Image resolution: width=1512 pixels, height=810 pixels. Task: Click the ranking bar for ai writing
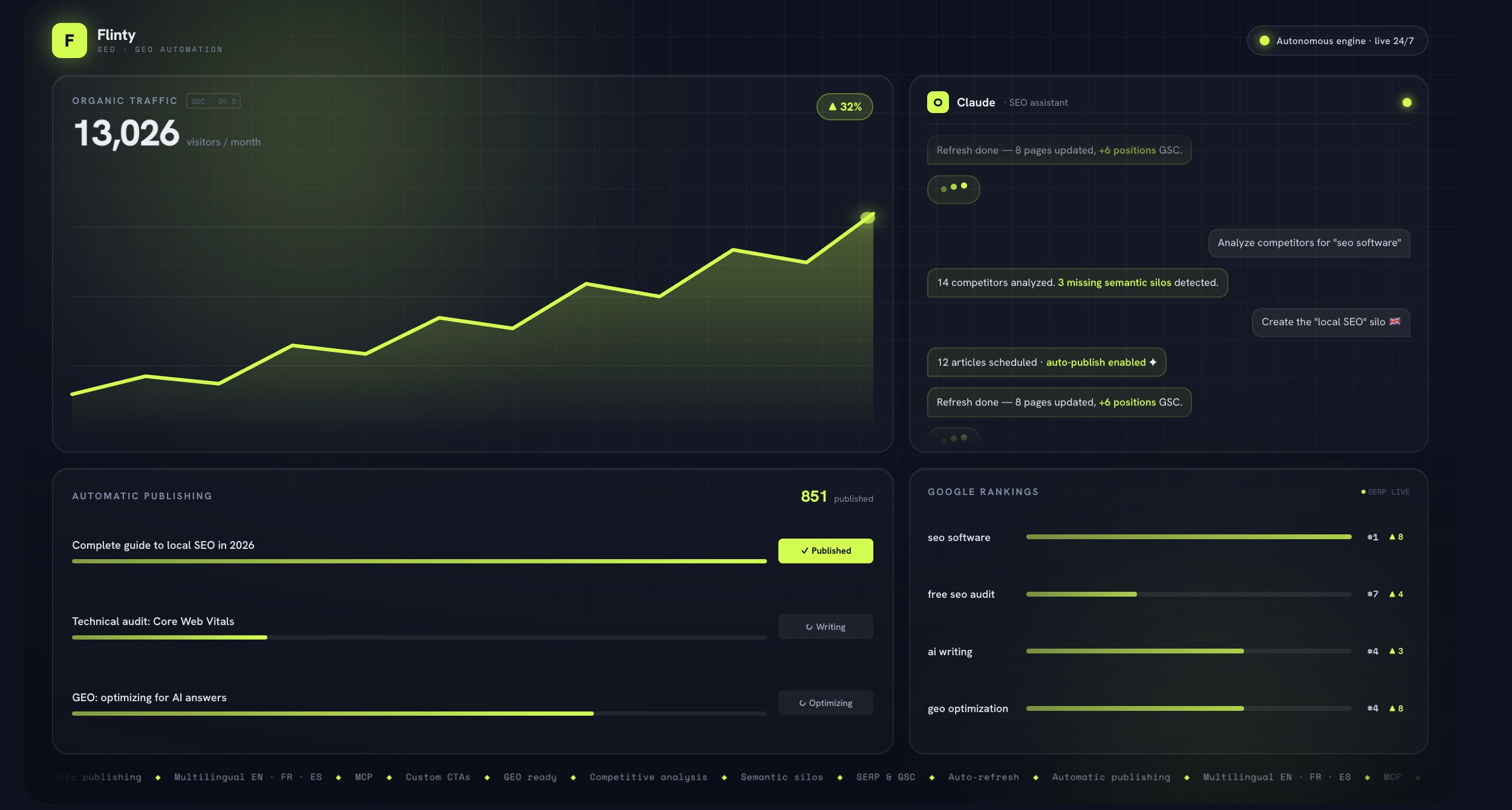pos(1189,651)
